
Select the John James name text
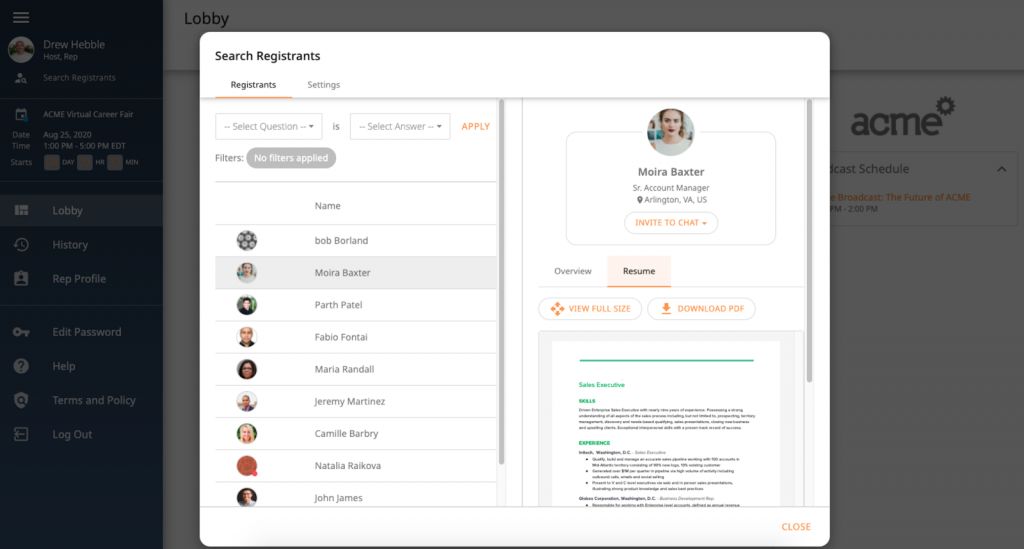338,497
